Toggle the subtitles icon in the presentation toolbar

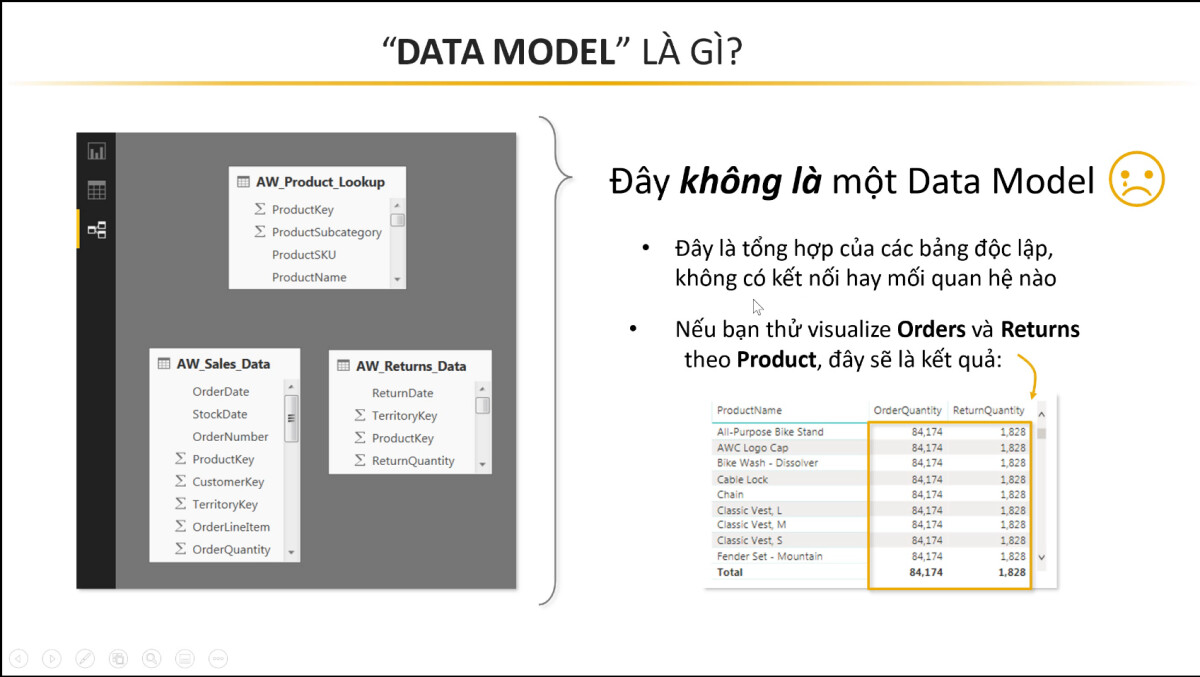click(185, 659)
